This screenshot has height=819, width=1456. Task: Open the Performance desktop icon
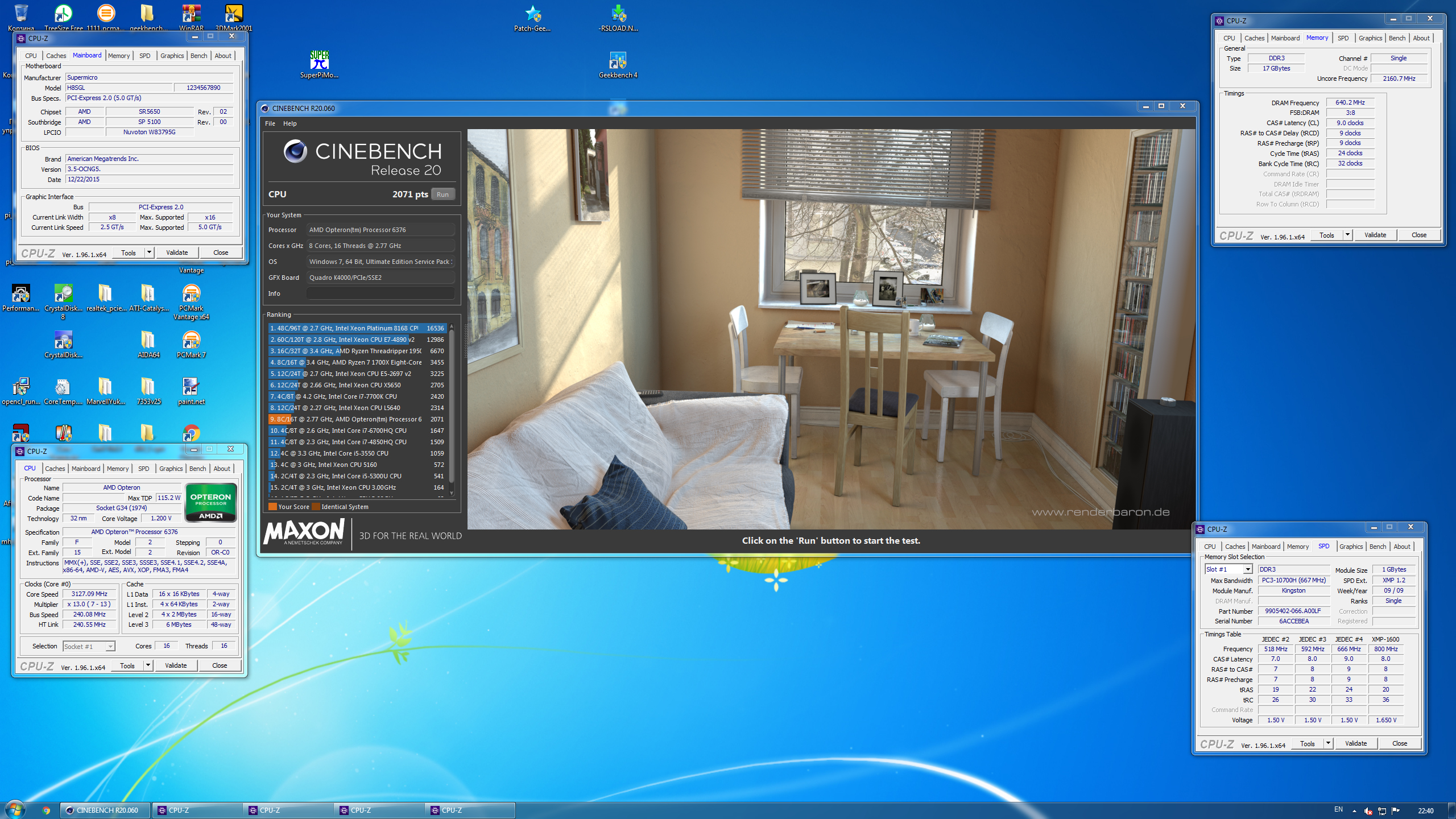21,298
